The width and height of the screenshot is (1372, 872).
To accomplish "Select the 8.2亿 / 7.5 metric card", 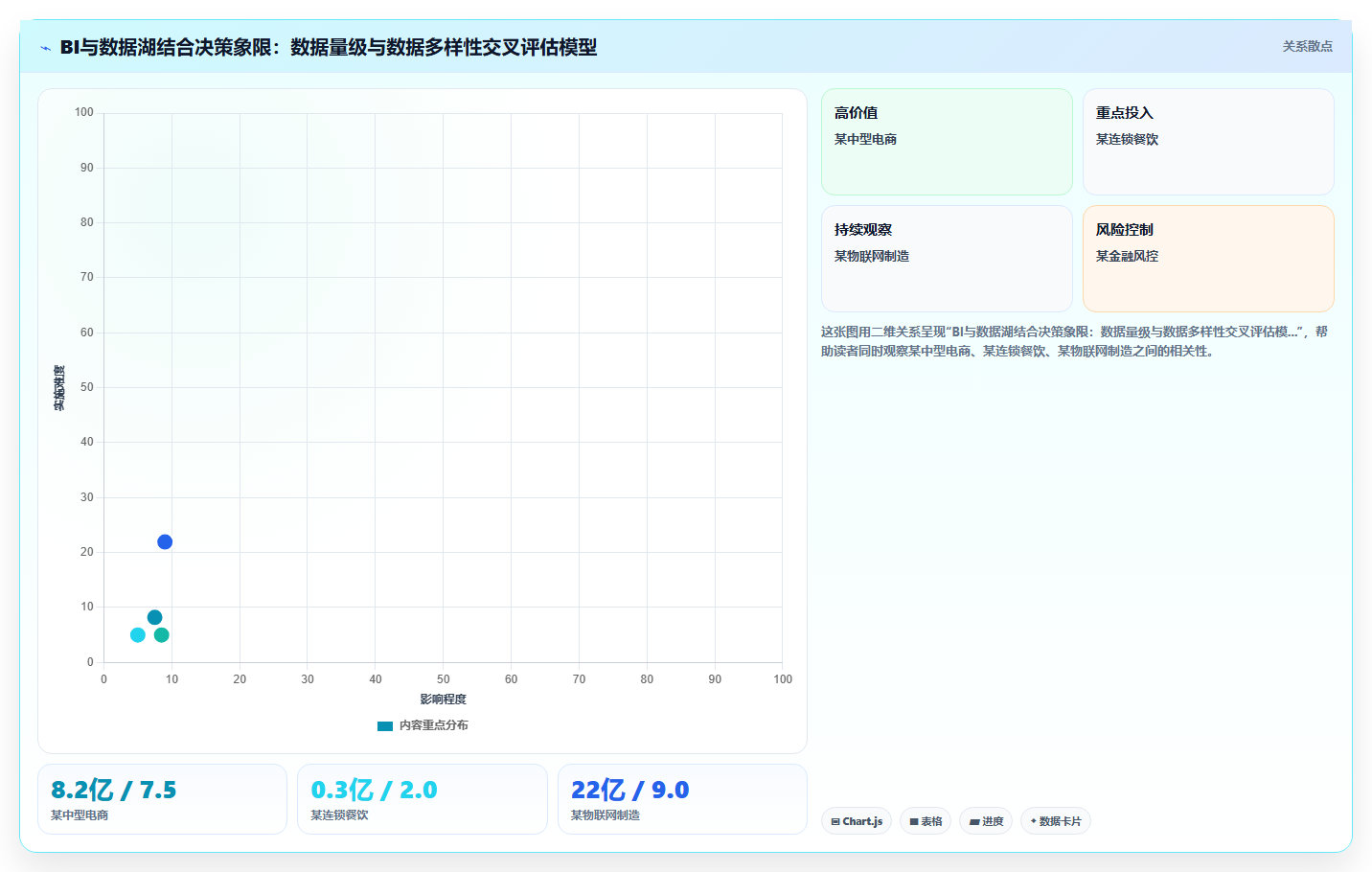I will coord(162,799).
